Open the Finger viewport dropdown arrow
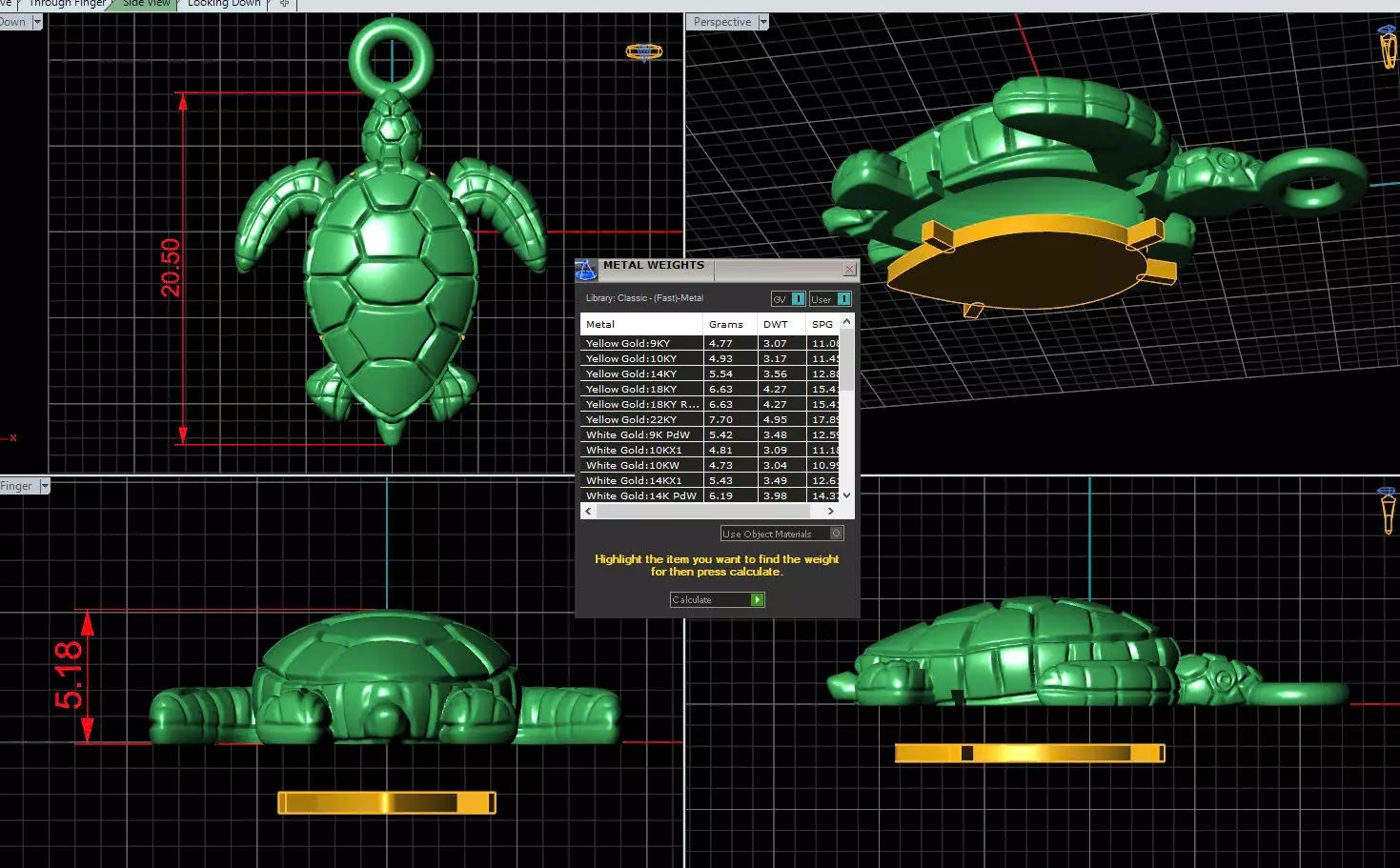Viewport: 1400px width, 868px height. tap(44, 486)
